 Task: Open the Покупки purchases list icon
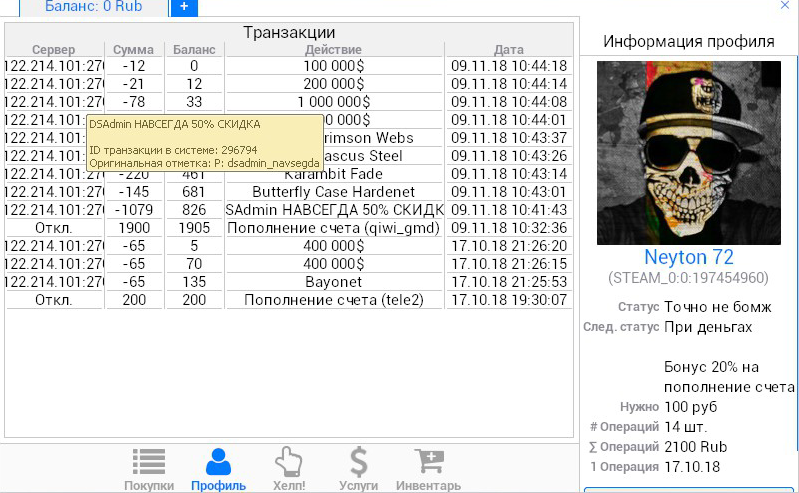tap(149, 468)
